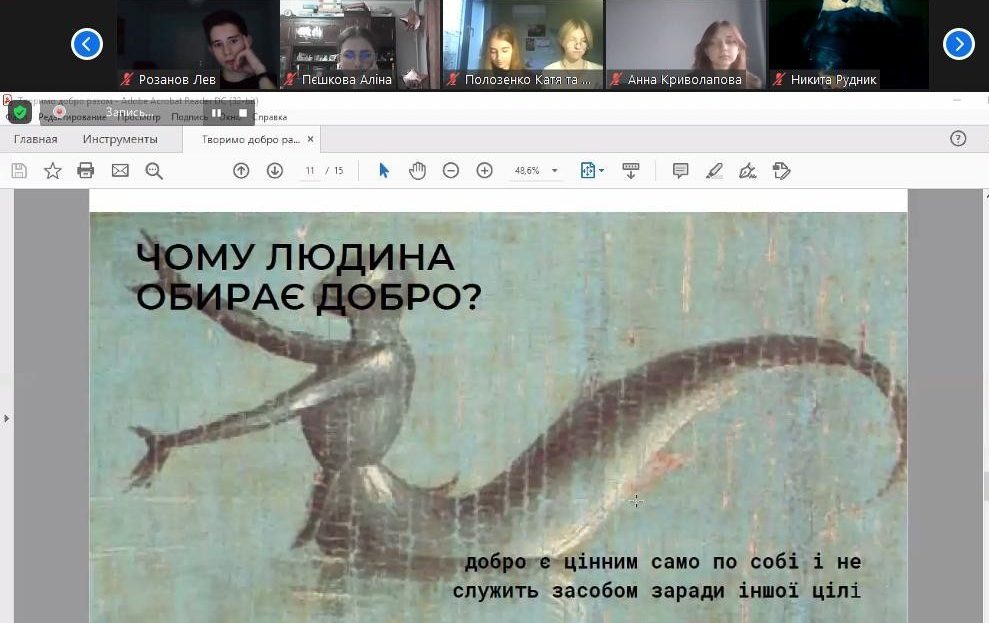Click the green shield security icon
Viewport: 989px width, 623px height.
point(20,113)
